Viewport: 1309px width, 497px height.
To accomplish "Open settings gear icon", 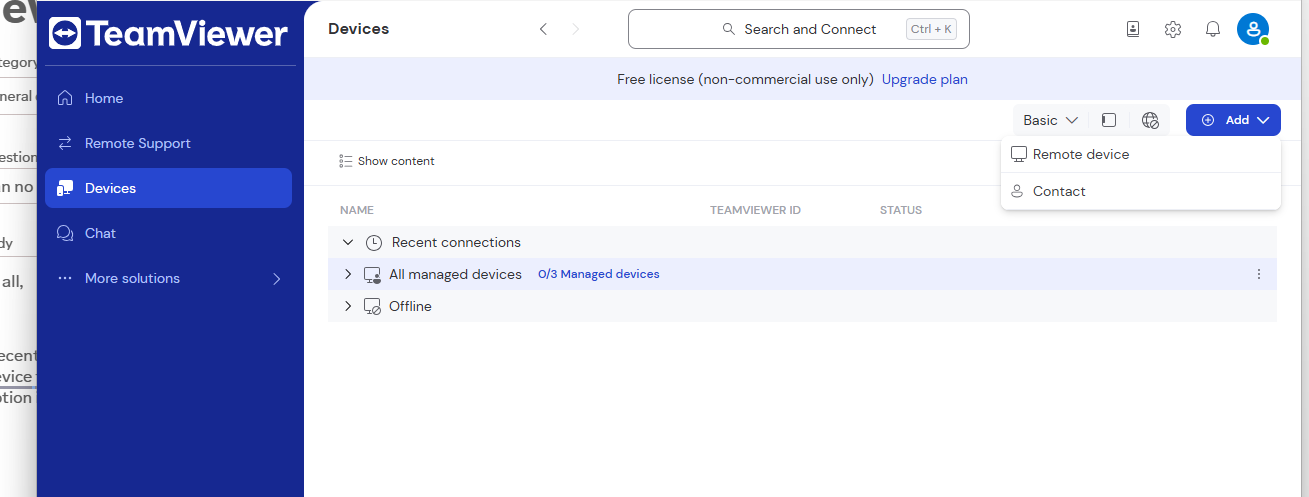I will (1173, 29).
